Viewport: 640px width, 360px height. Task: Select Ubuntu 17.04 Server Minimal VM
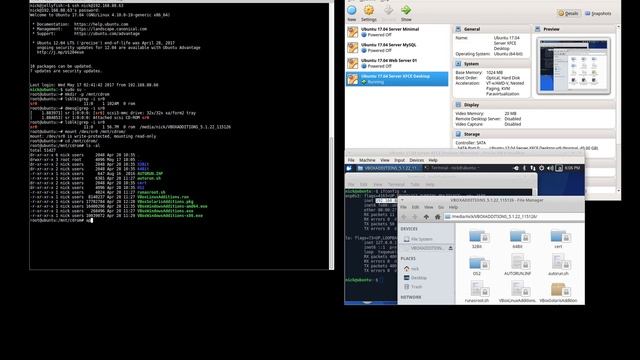[397, 32]
